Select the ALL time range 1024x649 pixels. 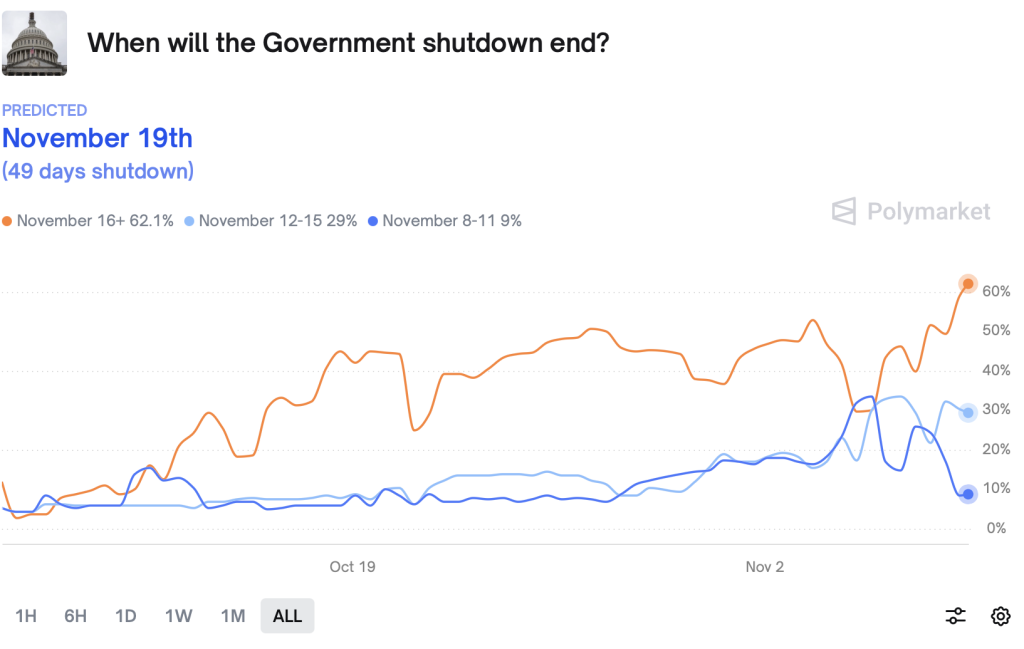(x=287, y=616)
